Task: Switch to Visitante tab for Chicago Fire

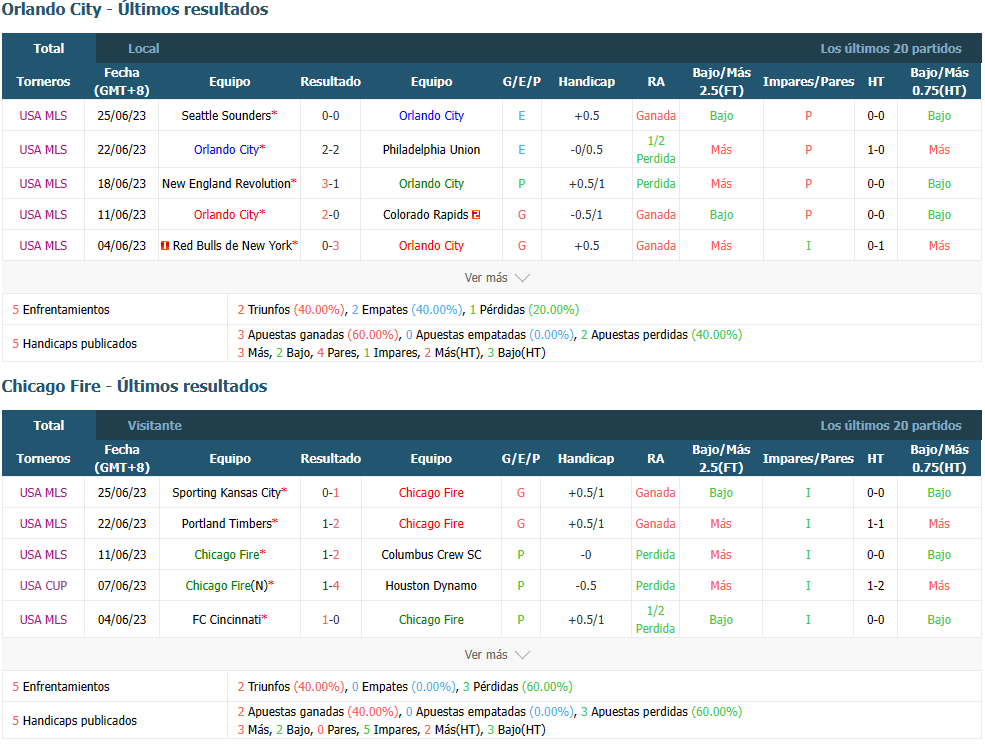Action: pyautogui.click(x=155, y=425)
